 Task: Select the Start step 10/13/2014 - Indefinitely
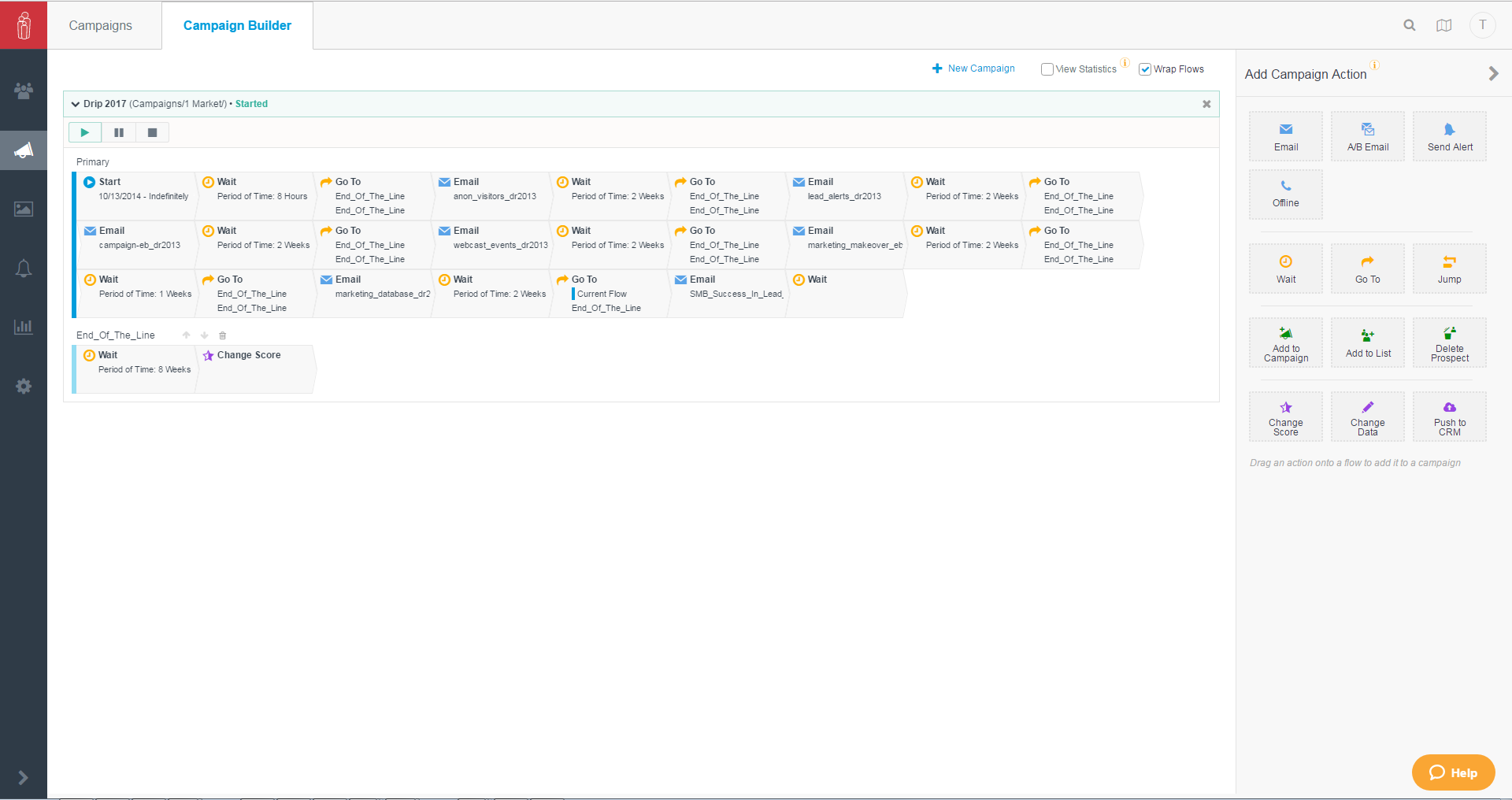point(136,196)
